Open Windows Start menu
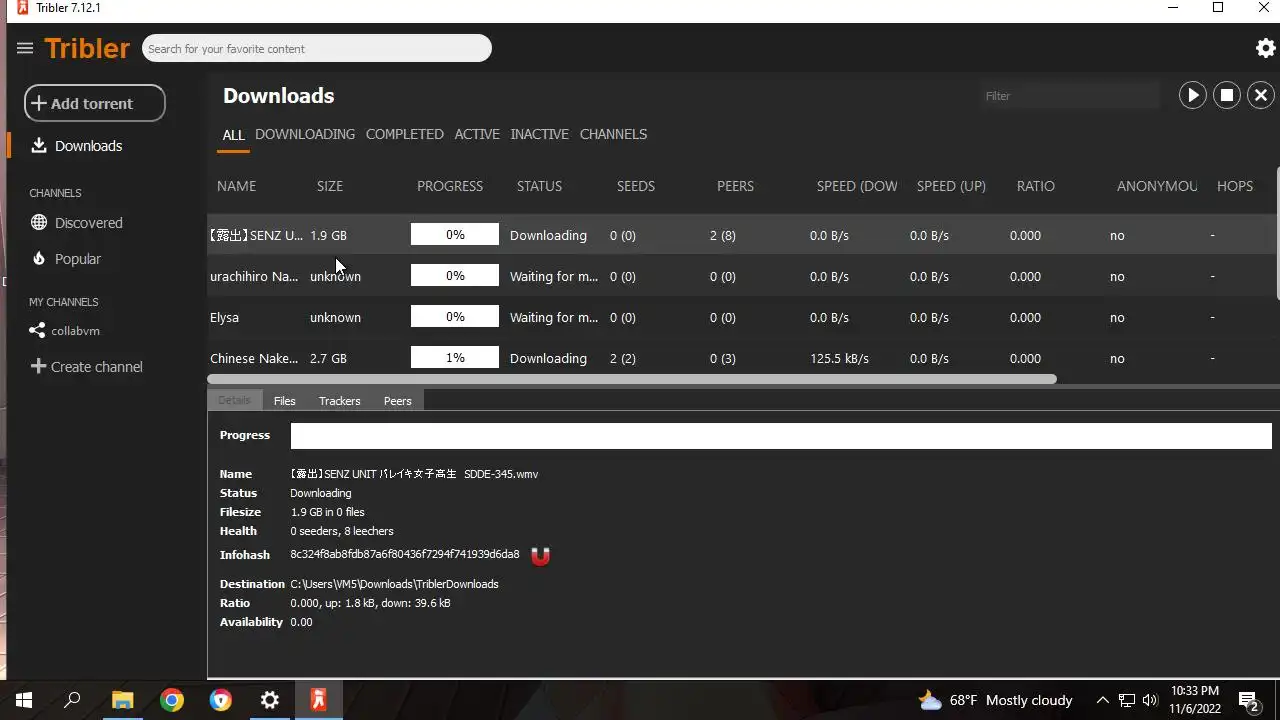 (24, 700)
